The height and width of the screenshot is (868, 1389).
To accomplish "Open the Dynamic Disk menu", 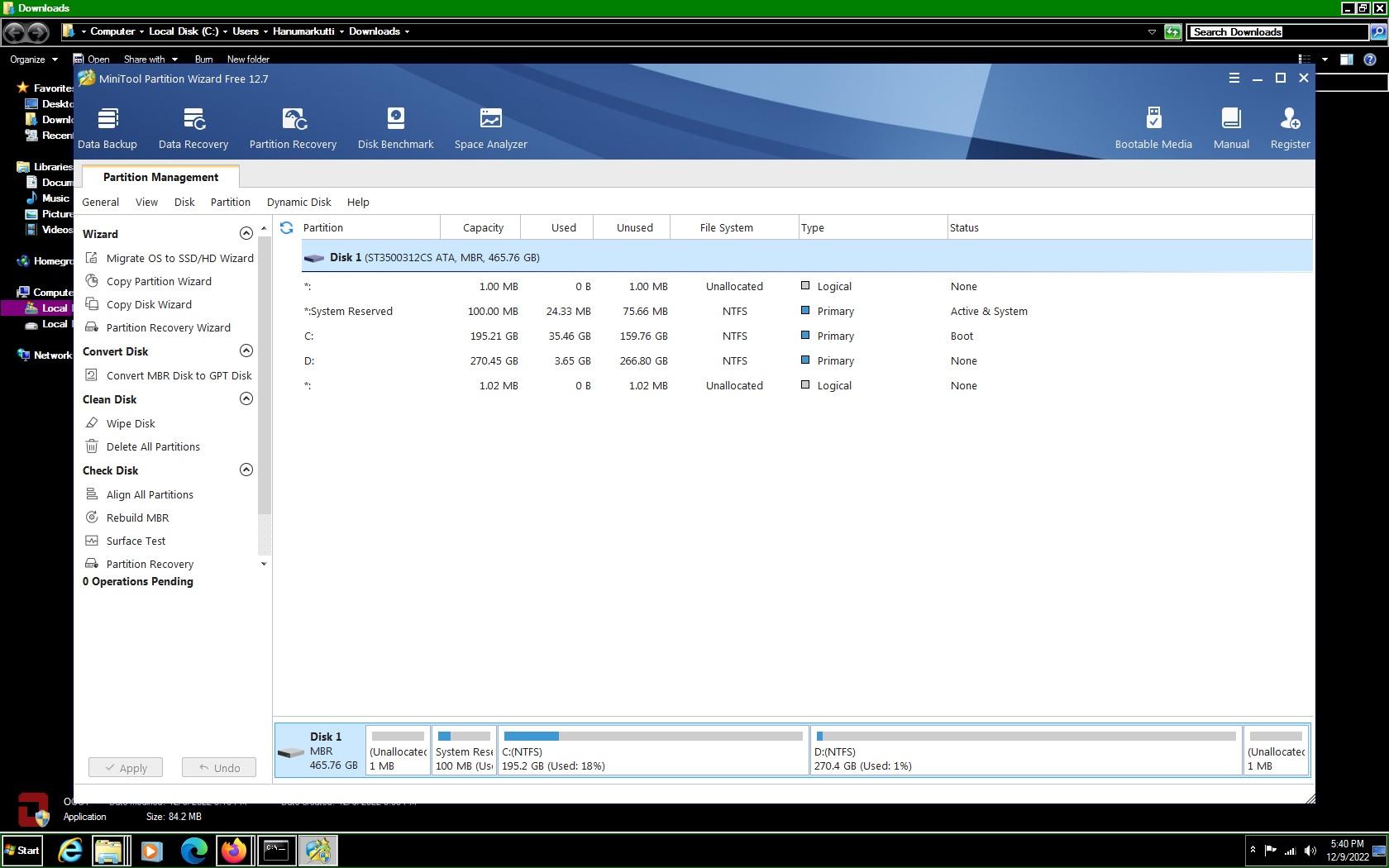I will 298,202.
